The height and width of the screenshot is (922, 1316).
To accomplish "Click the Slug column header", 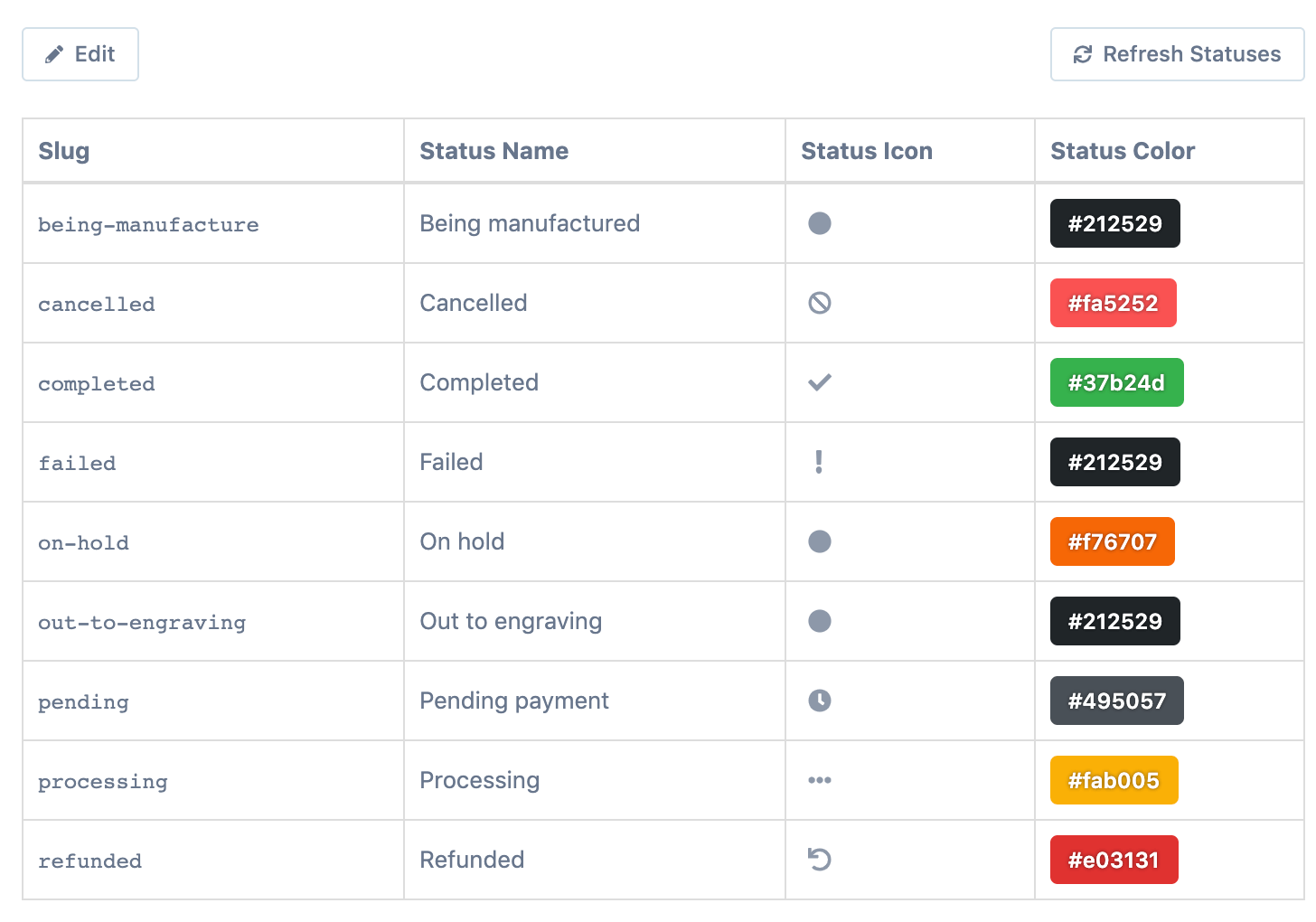I will pyautogui.click(x=64, y=151).
